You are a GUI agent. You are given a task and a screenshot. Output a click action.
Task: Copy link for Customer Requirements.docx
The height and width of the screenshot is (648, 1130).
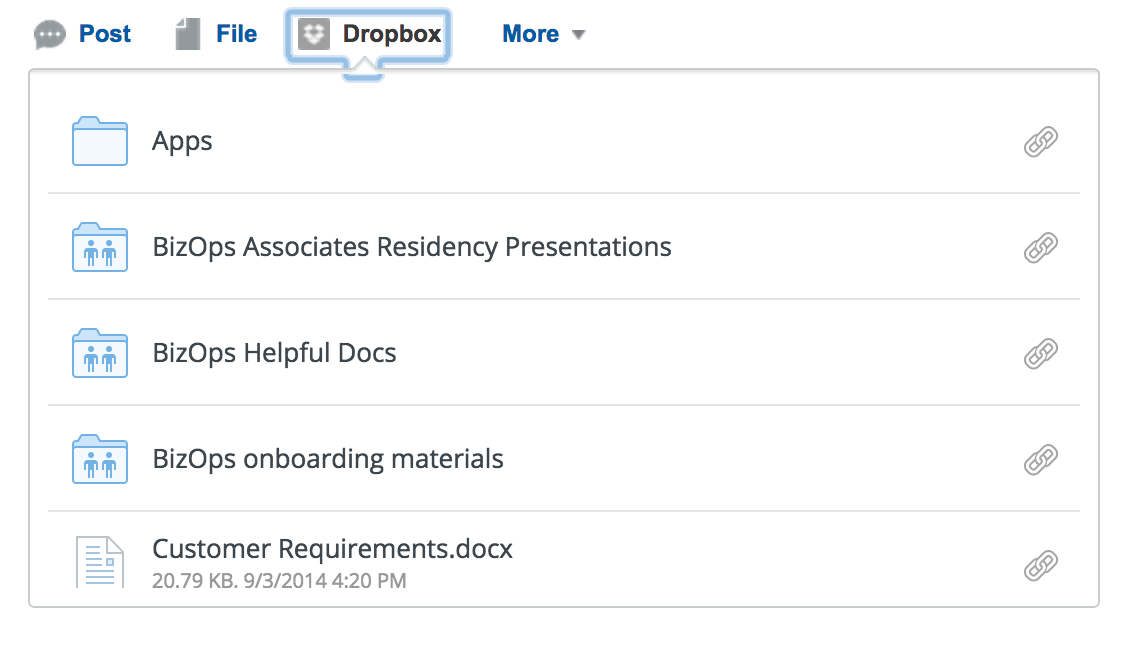1041,566
